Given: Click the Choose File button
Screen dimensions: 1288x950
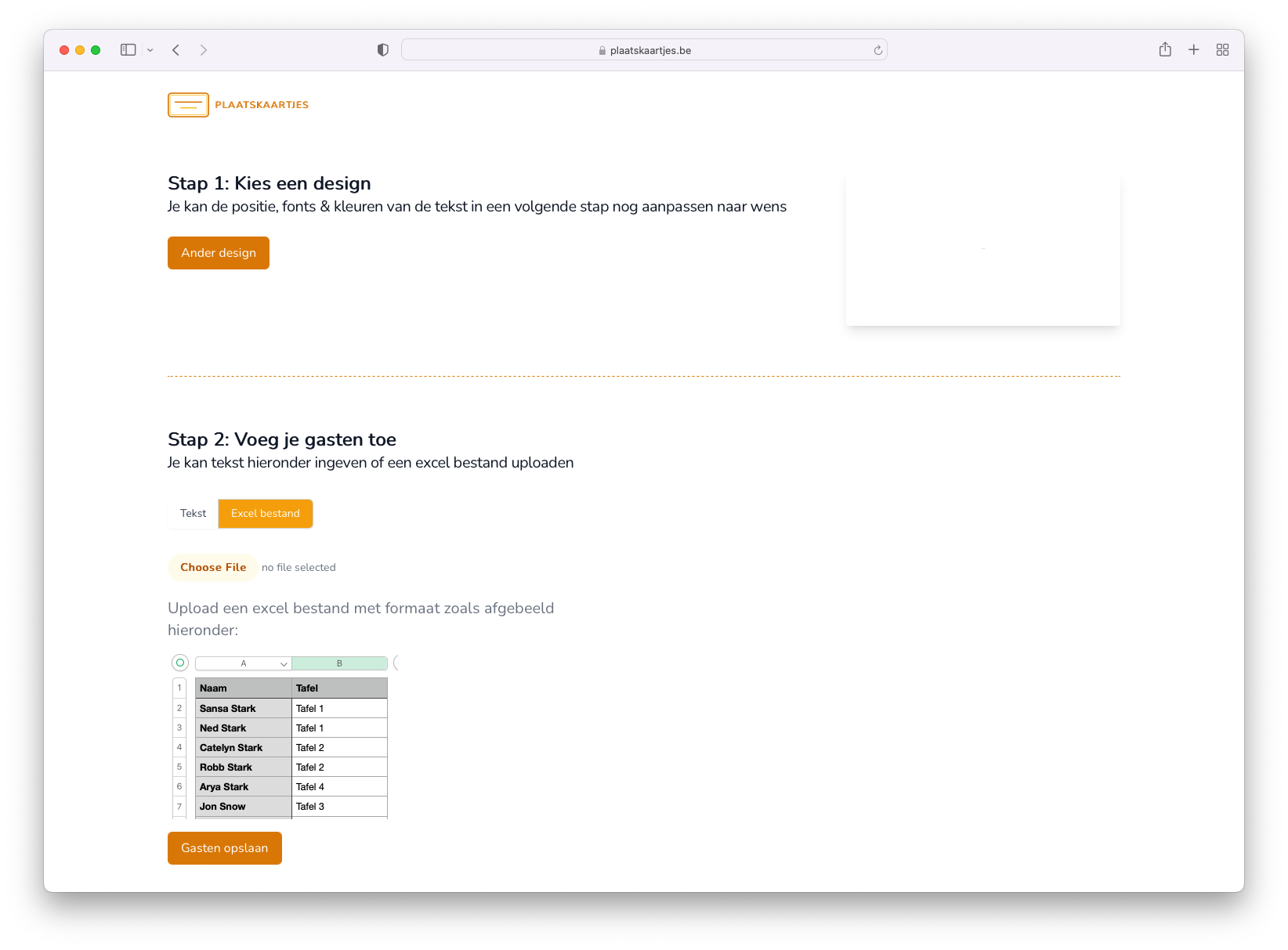Looking at the screenshot, I should tap(213, 568).
